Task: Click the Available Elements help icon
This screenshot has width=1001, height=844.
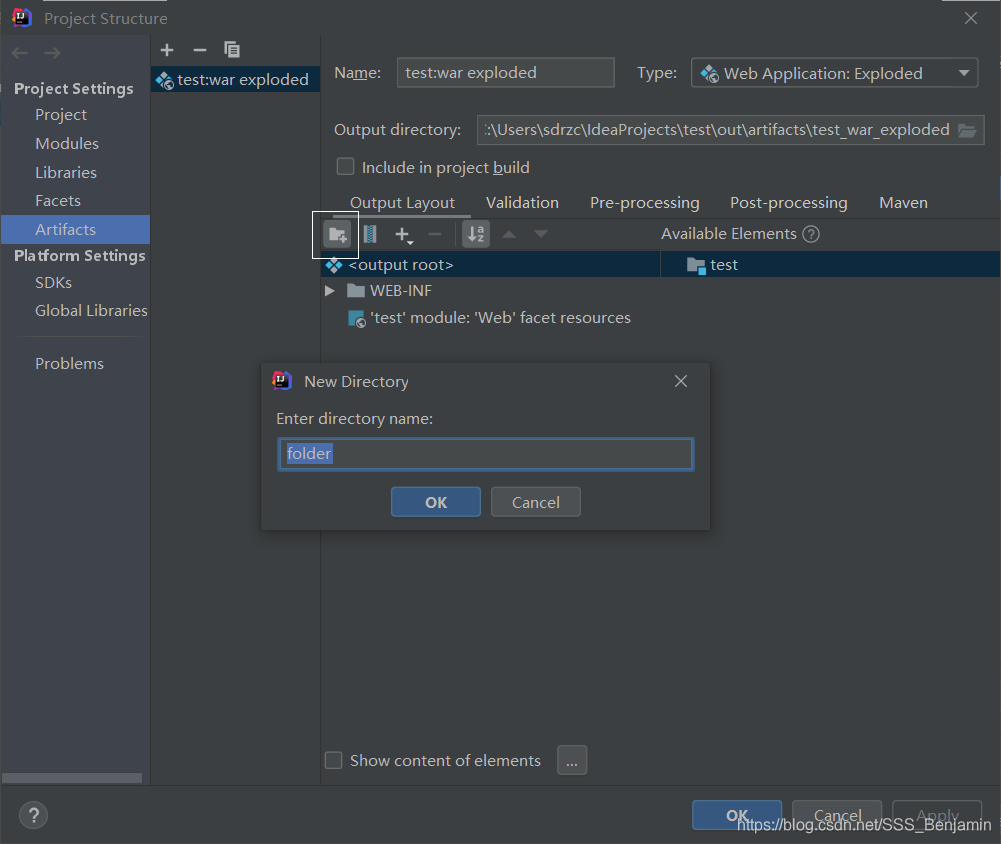Action: tap(811, 234)
